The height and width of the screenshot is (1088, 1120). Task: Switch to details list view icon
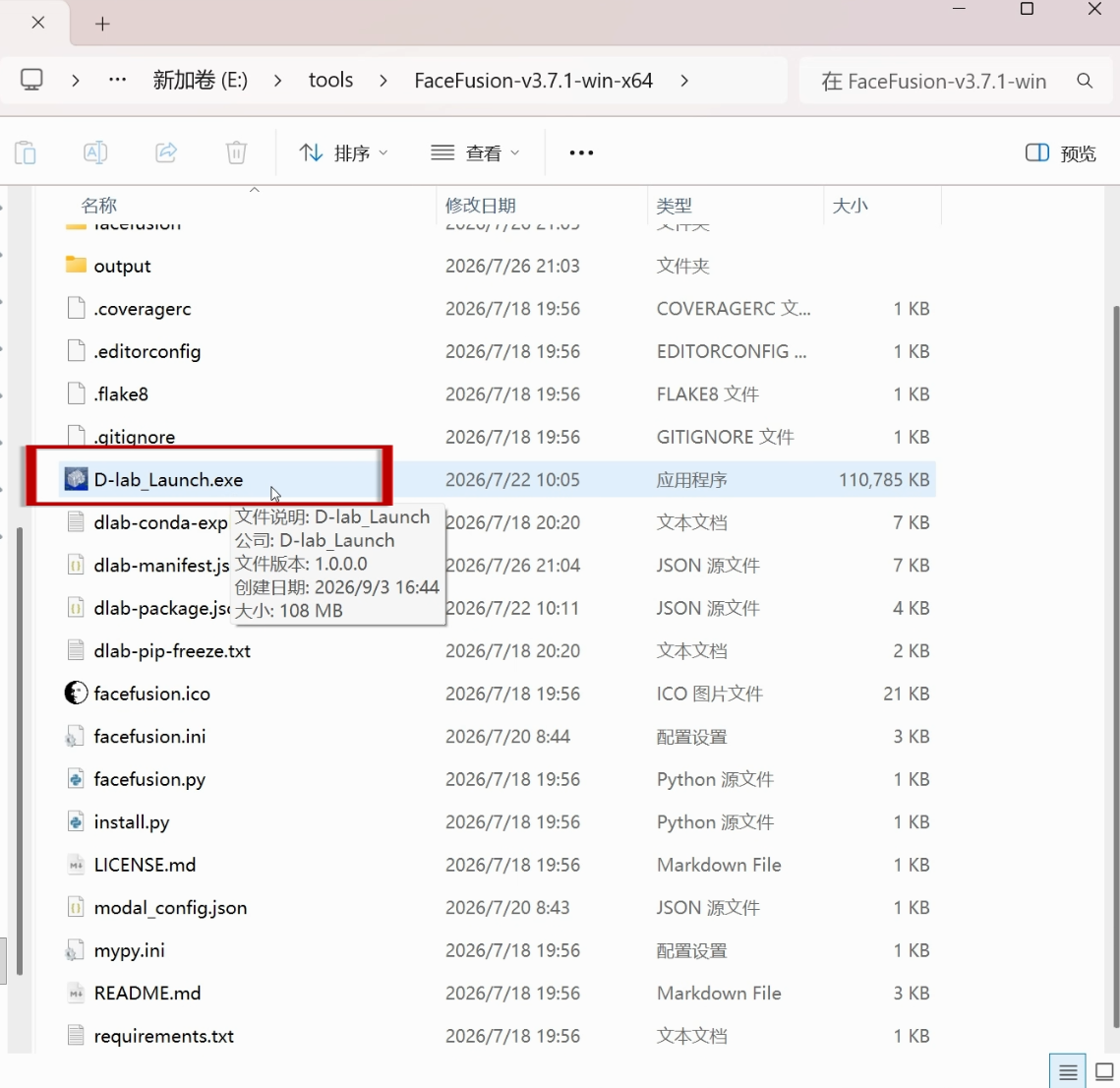click(1068, 1071)
